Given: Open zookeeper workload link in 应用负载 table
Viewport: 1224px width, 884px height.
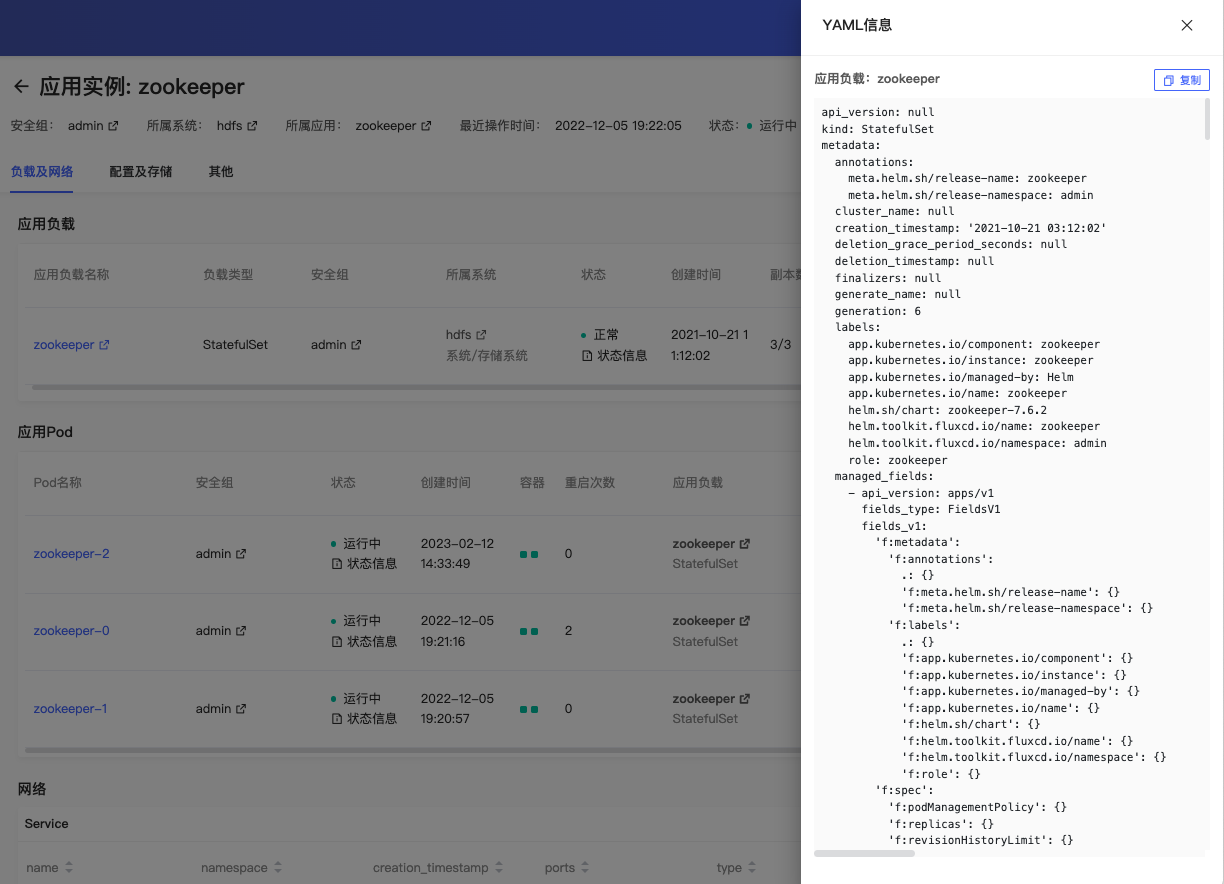Looking at the screenshot, I should (64, 345).
